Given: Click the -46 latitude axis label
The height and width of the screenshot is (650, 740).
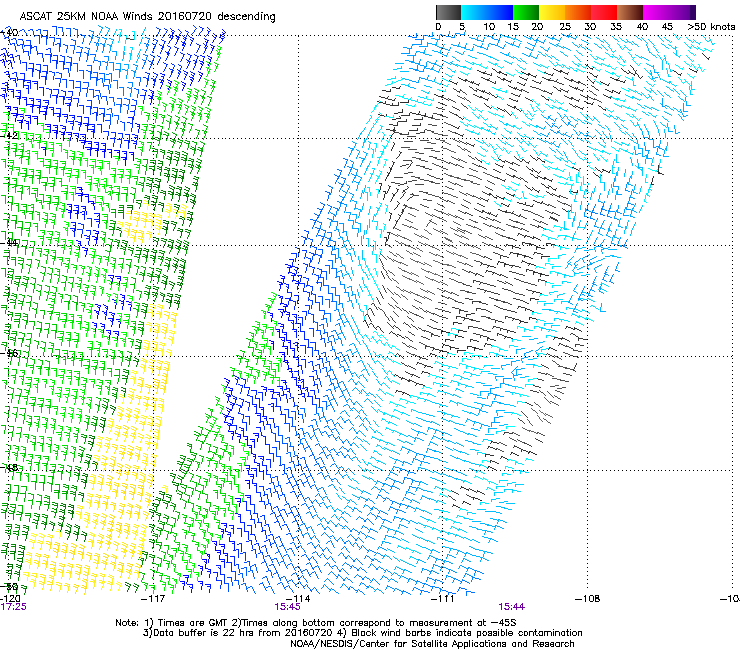Looking at the screenshot, I should click(9, 353).
